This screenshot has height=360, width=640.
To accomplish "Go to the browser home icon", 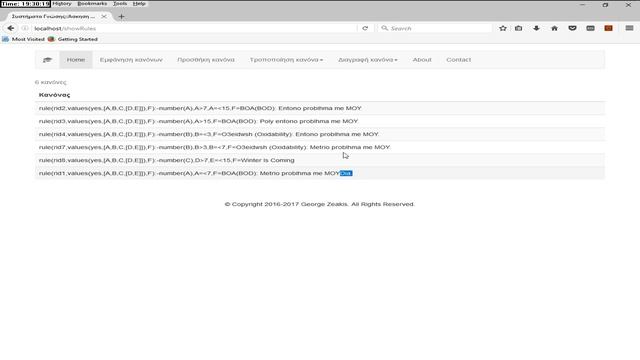I will (x=554, y=28).
